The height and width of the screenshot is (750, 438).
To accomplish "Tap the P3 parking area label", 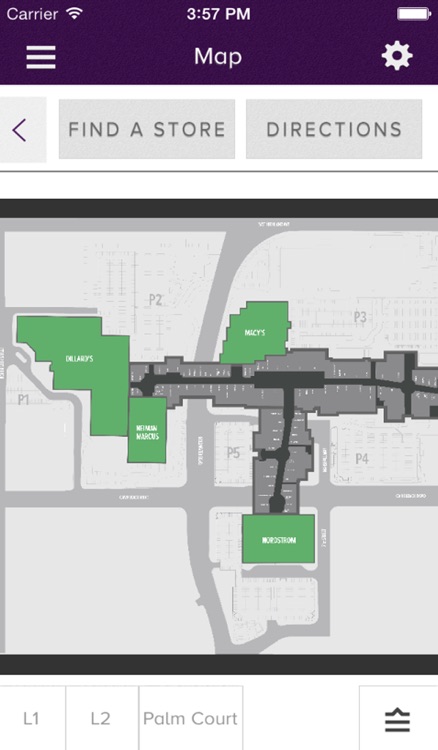I will (360, 317).
